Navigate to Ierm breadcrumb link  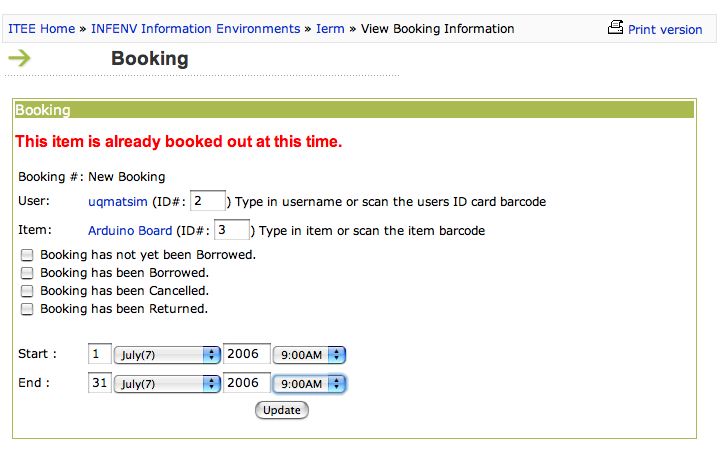tap(330, 29)
